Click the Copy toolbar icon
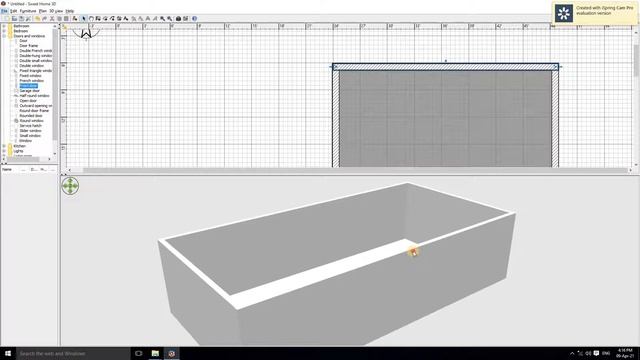Viewport: 640px width, 360px height. (x=59, y=18)
